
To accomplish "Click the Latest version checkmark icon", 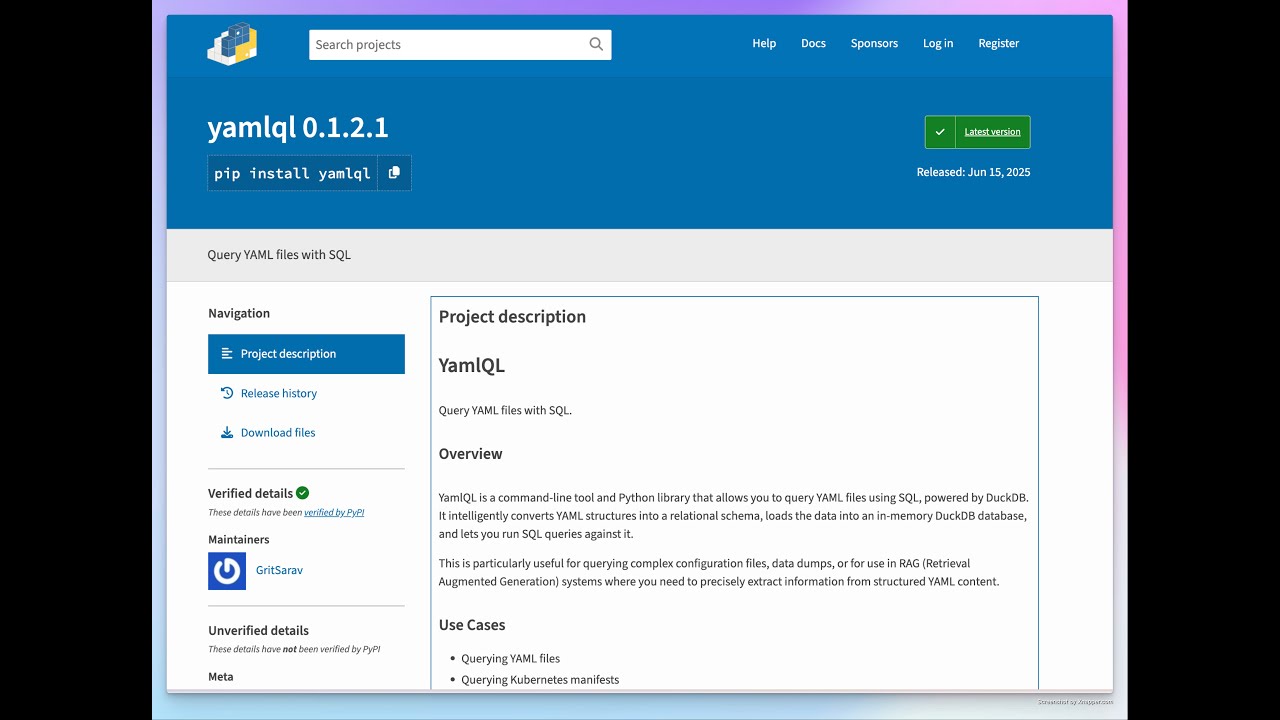I will [x=940, y=132].
